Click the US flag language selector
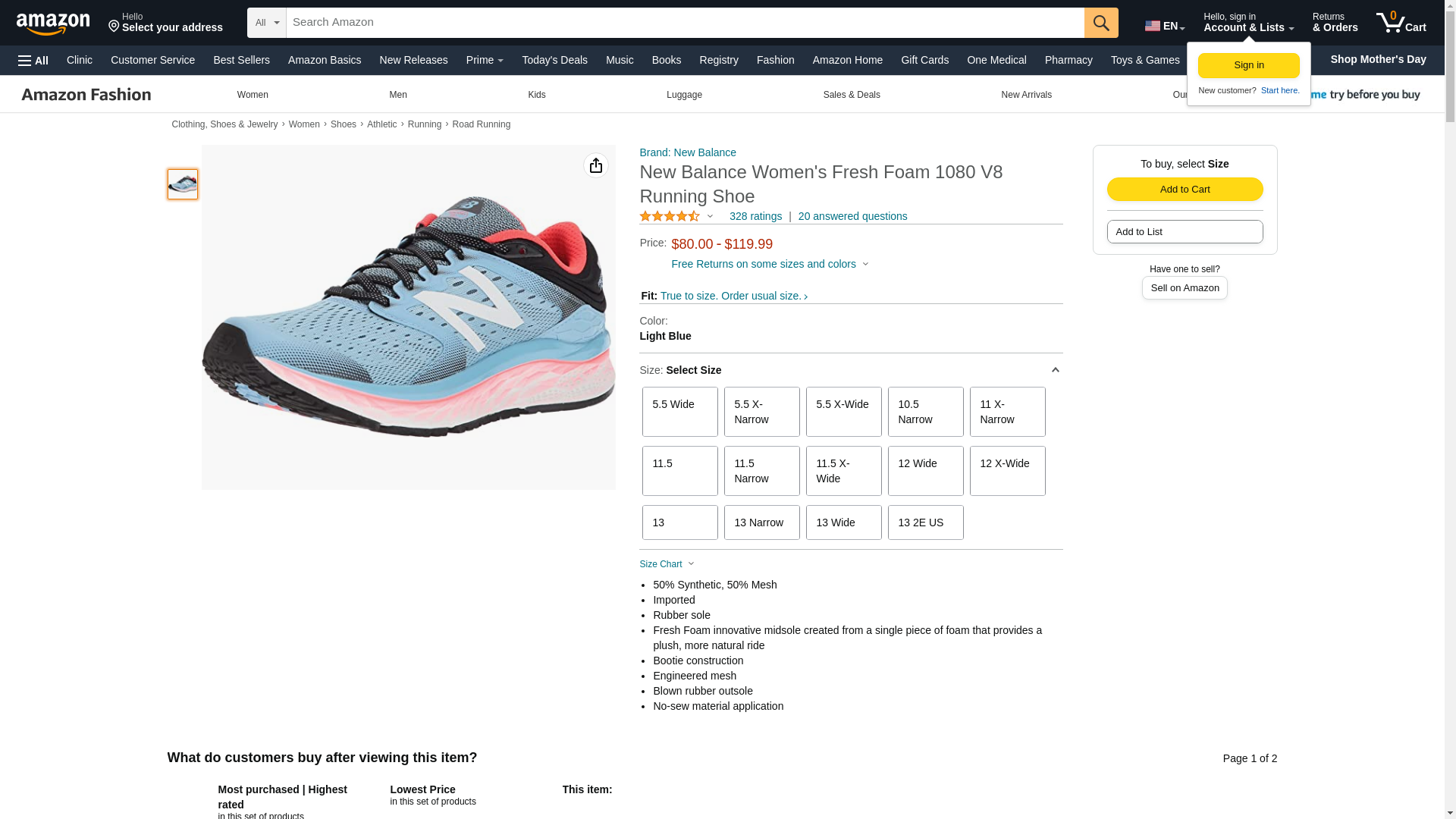 [1164, 26]
